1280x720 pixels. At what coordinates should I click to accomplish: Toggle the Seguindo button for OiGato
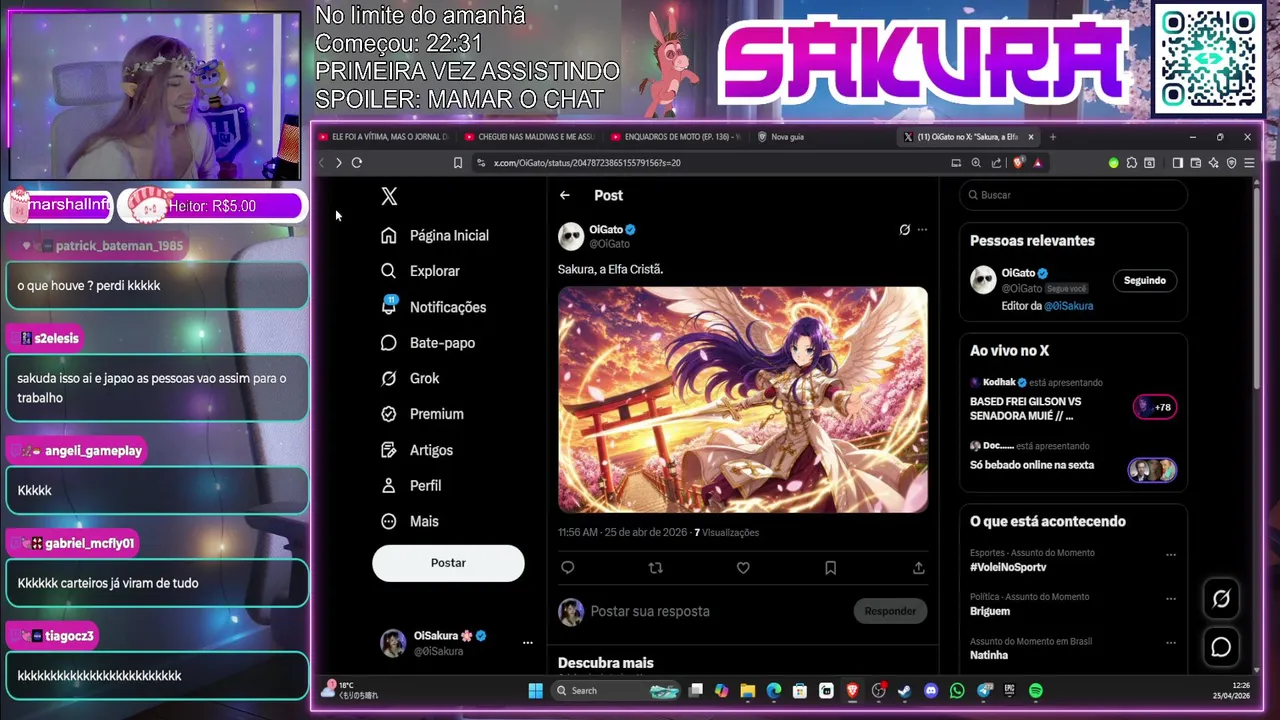(1145, 281)
